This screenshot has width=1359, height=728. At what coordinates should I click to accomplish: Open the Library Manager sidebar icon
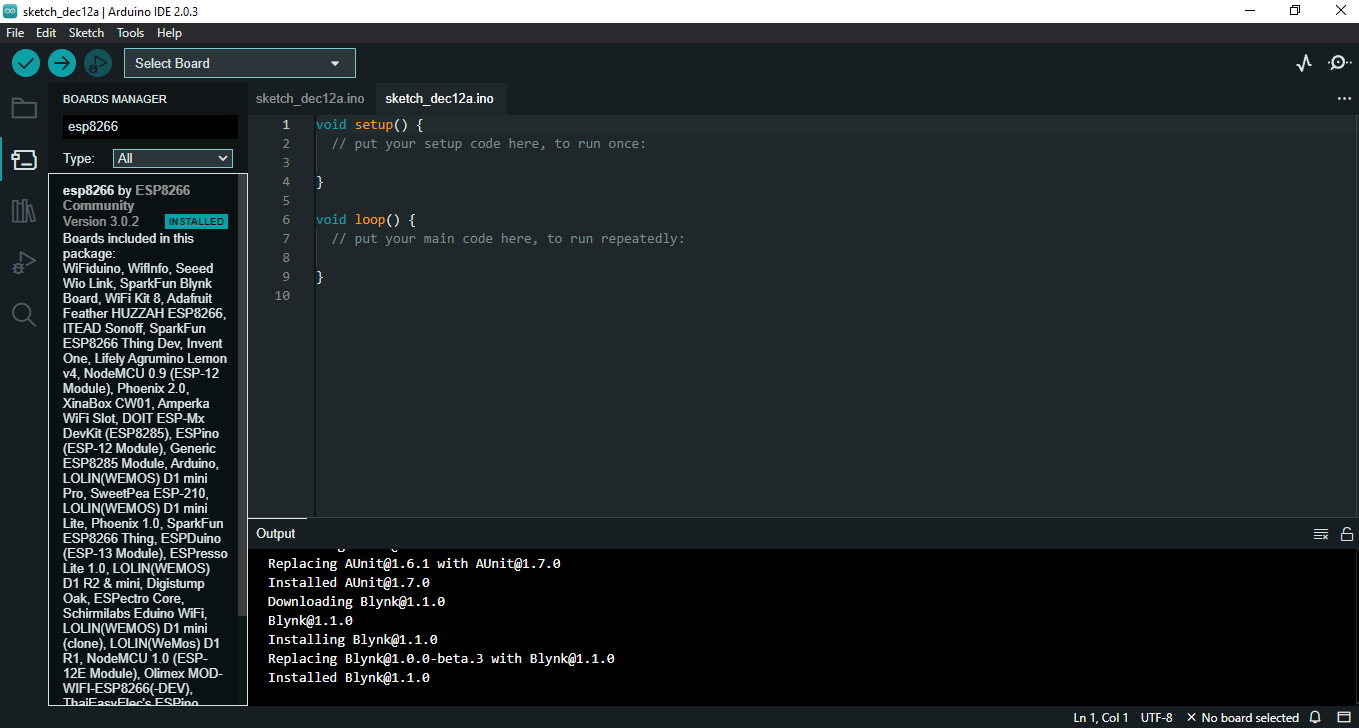pyautogui.click(x=24, y=211)
